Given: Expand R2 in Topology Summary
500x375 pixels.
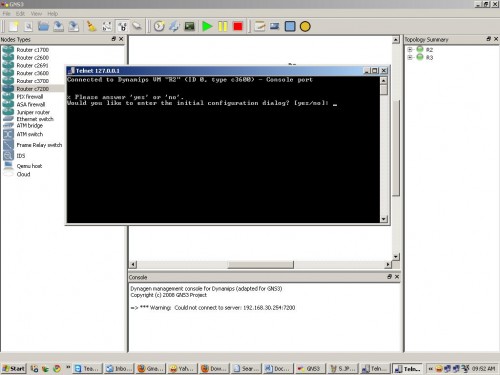Looking at the screenshot, I should coord(410,50).
